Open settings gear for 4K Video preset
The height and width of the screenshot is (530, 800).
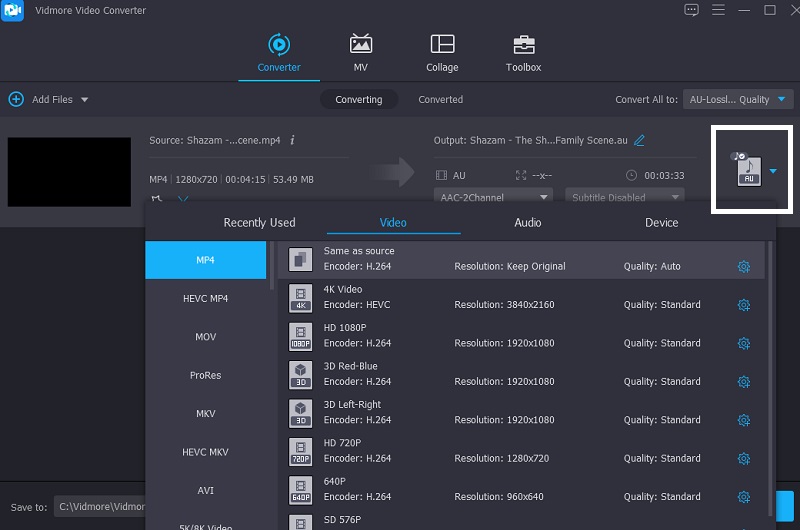(x=743, y=305)
